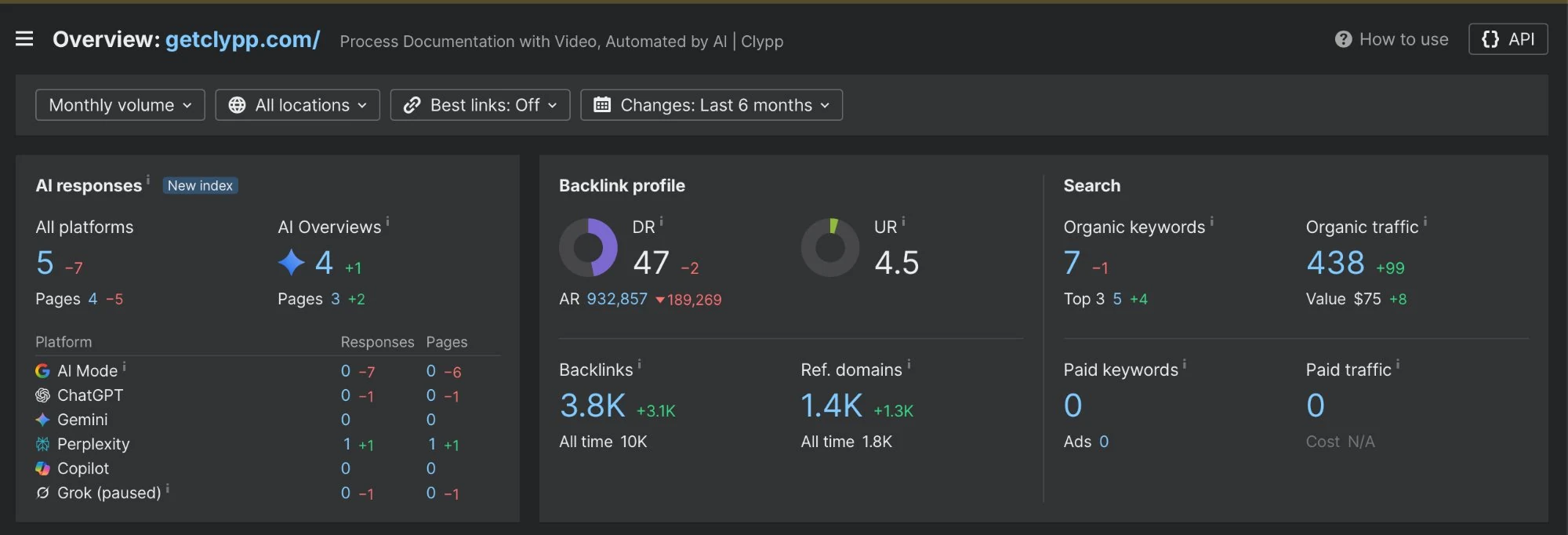The image size is (1568, 535).
Task: Click Ref. domains All time 1.8K text
Action: [846, 442]
